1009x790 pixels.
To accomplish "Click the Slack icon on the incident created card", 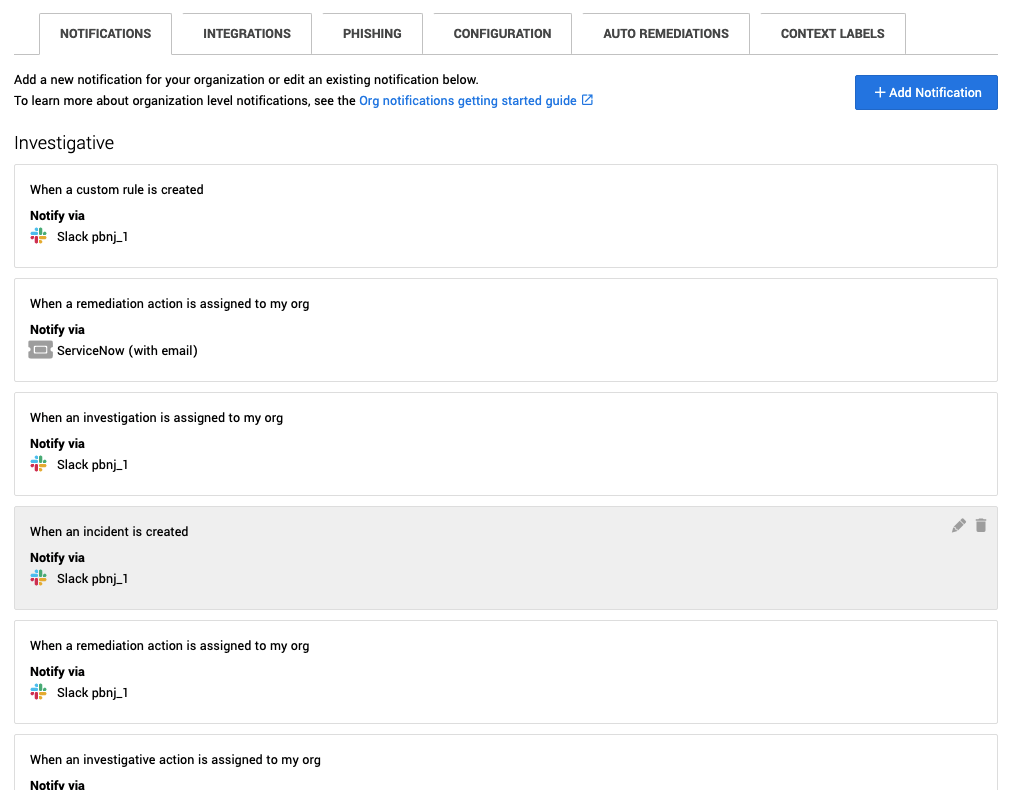I will coord(38,578).
